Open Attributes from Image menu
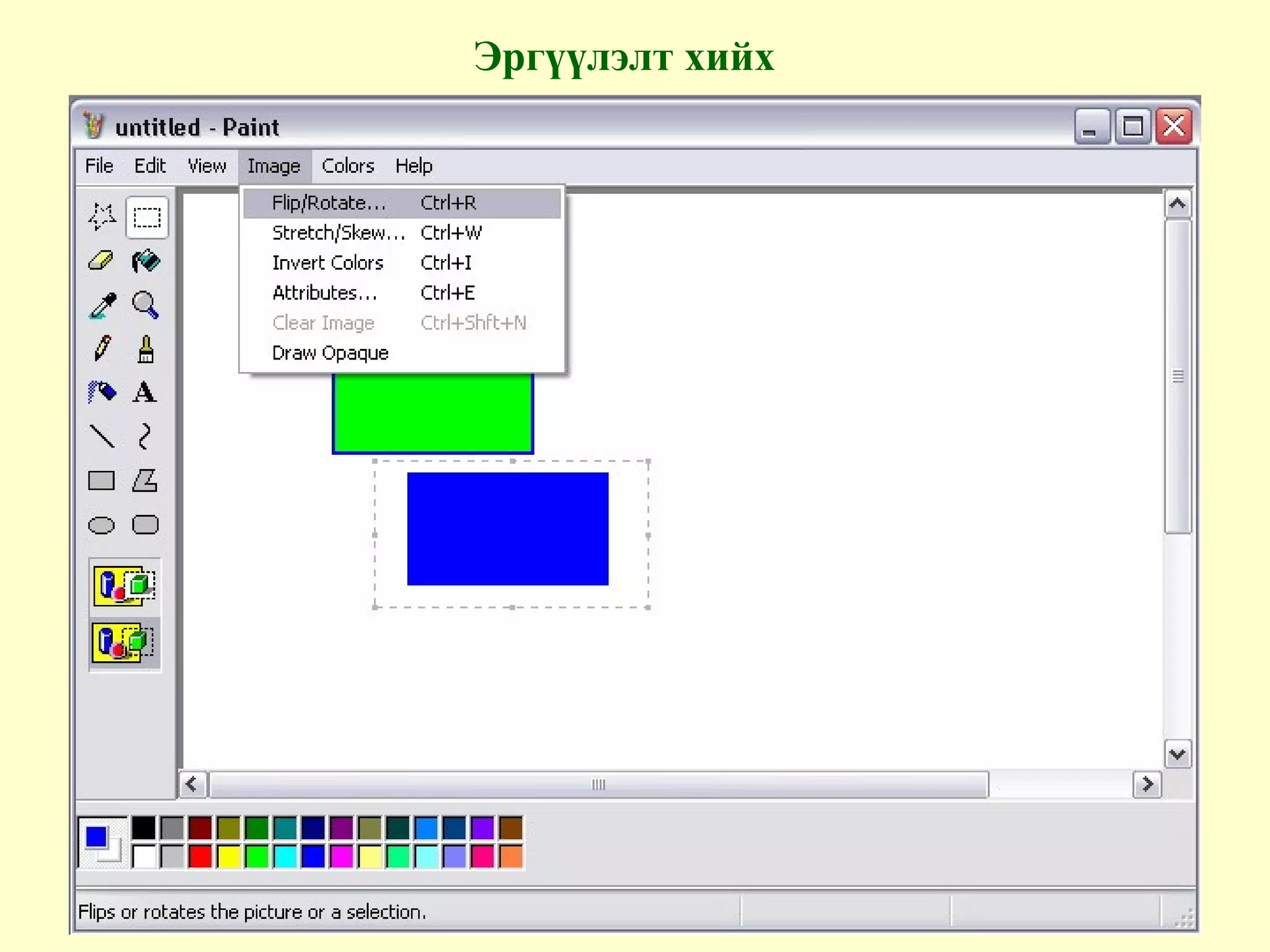This screenshot has width=1270, height=952. coord(402,293)
